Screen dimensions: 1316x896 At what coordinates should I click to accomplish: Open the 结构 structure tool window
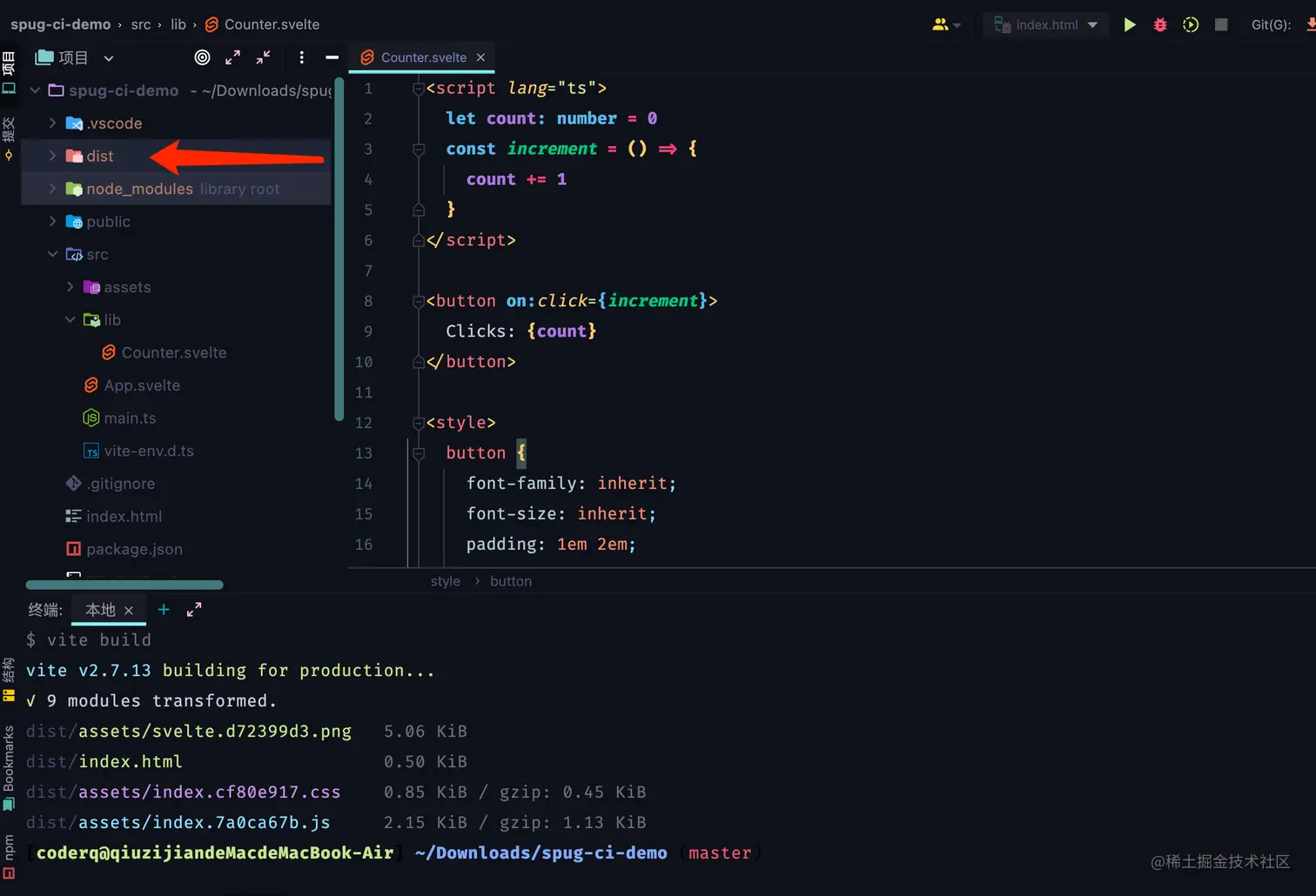tap(9, 679)
